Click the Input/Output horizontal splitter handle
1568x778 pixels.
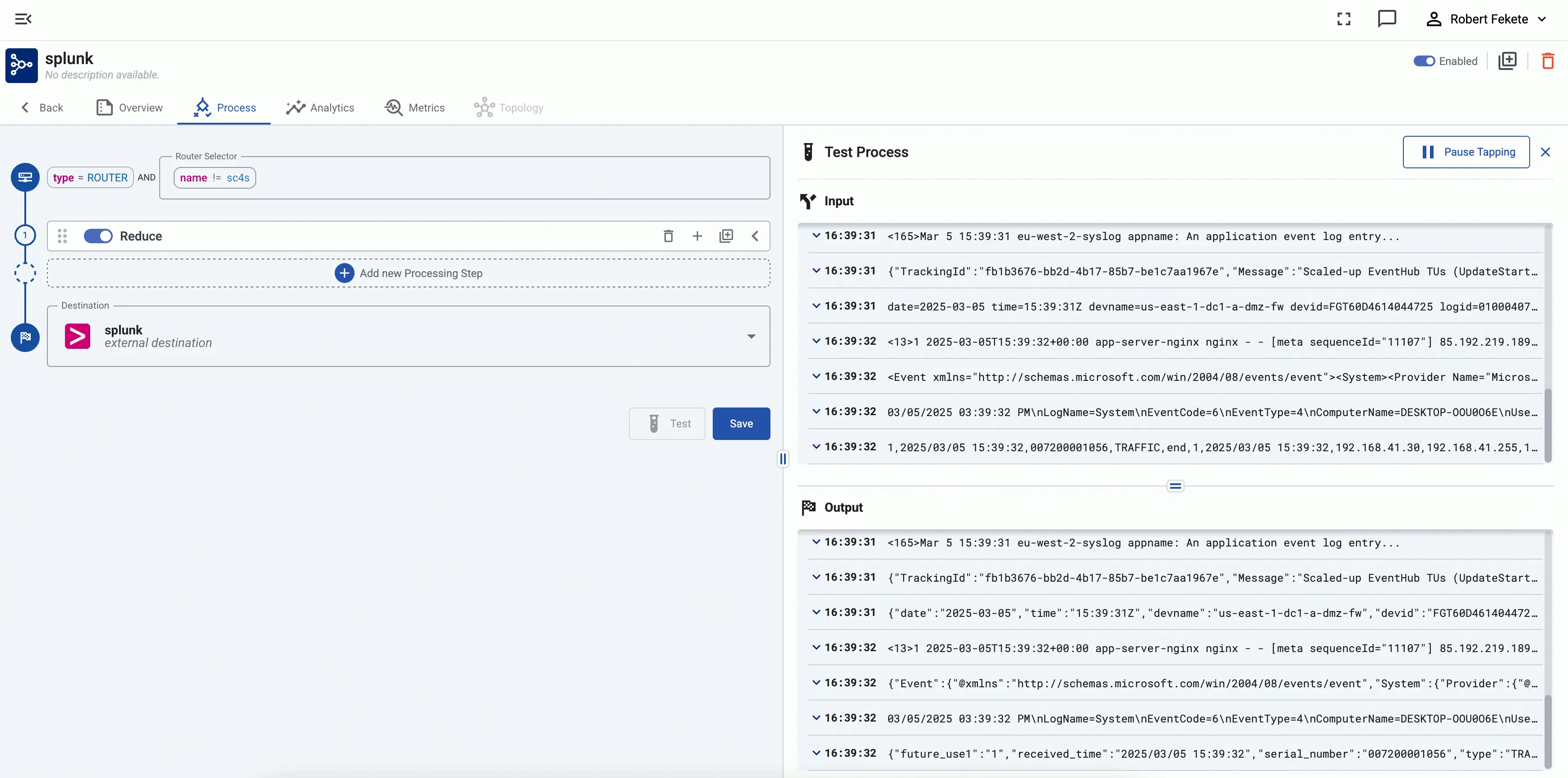pyautogui.click(x=1175, y=486)
